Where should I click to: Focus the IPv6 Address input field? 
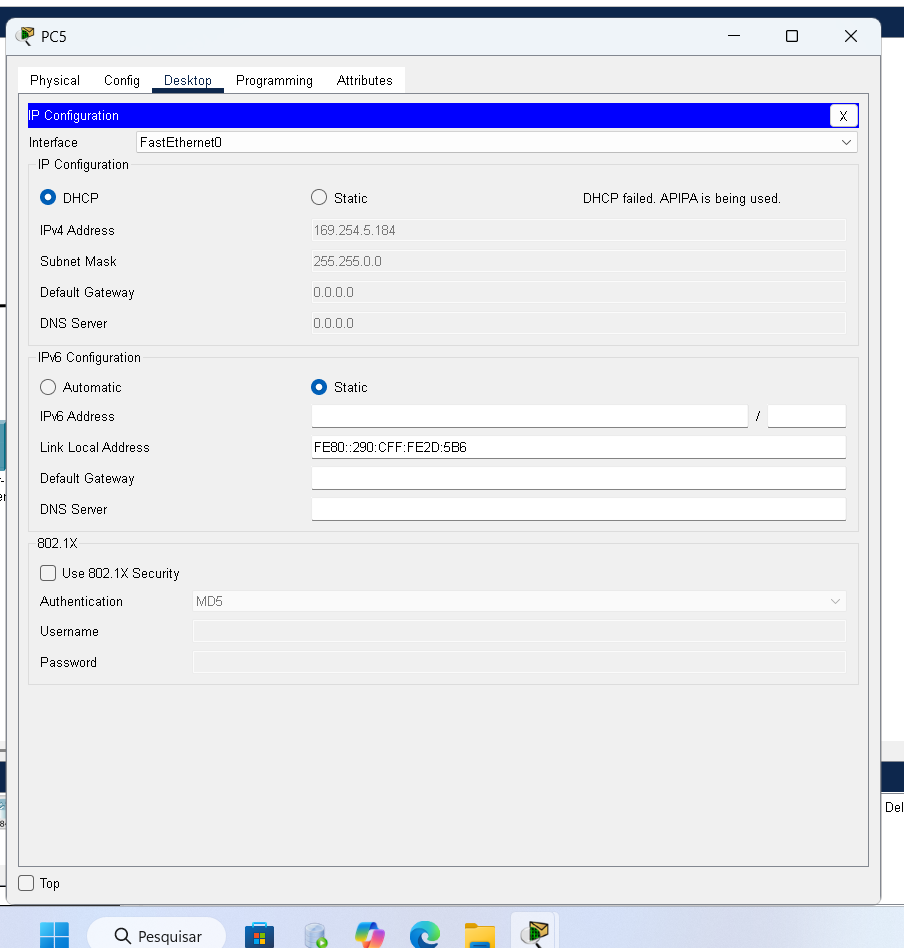tap(529, 416)
